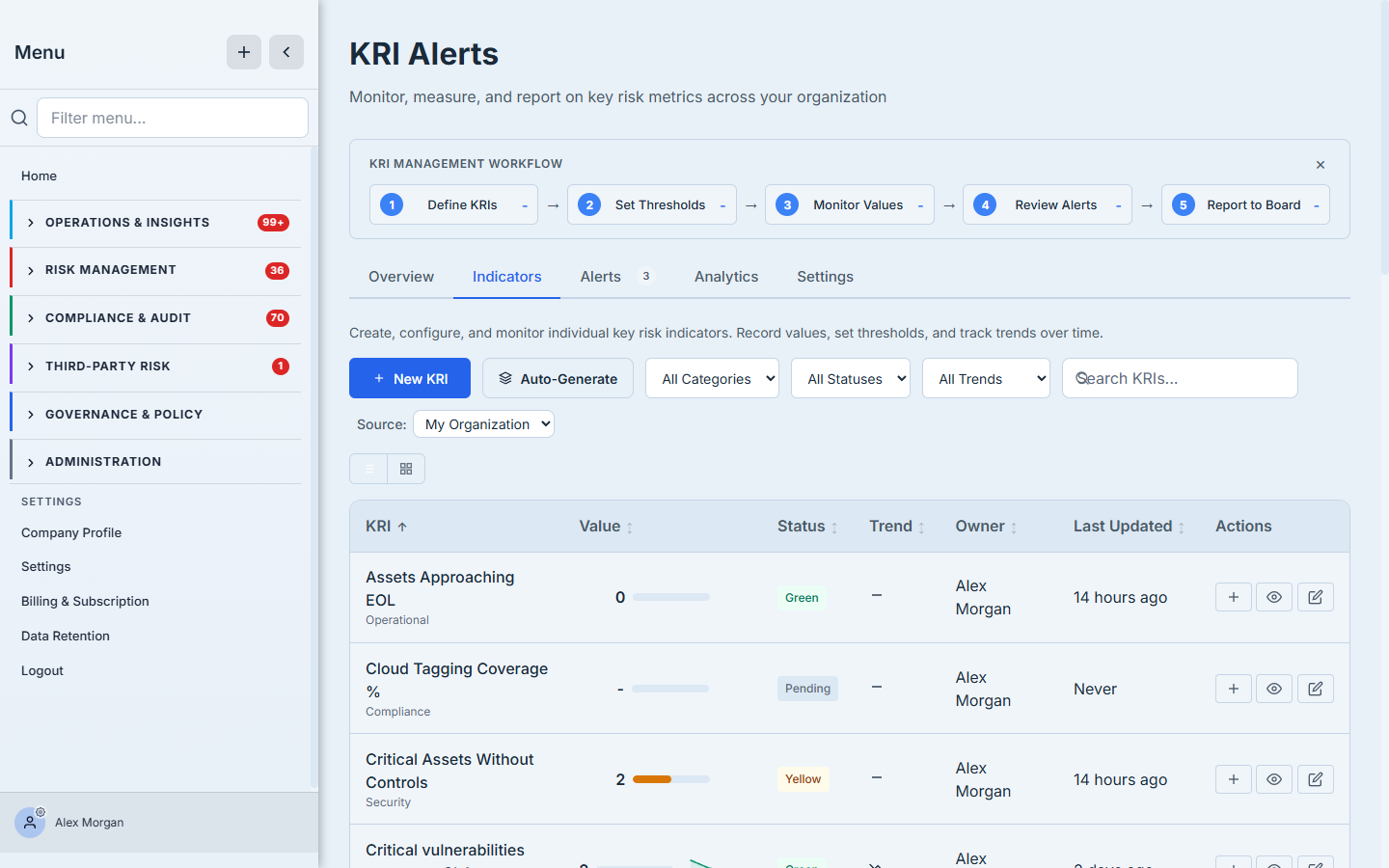
Task: Click Logout in the sidebar
Action: pos(42,670)
